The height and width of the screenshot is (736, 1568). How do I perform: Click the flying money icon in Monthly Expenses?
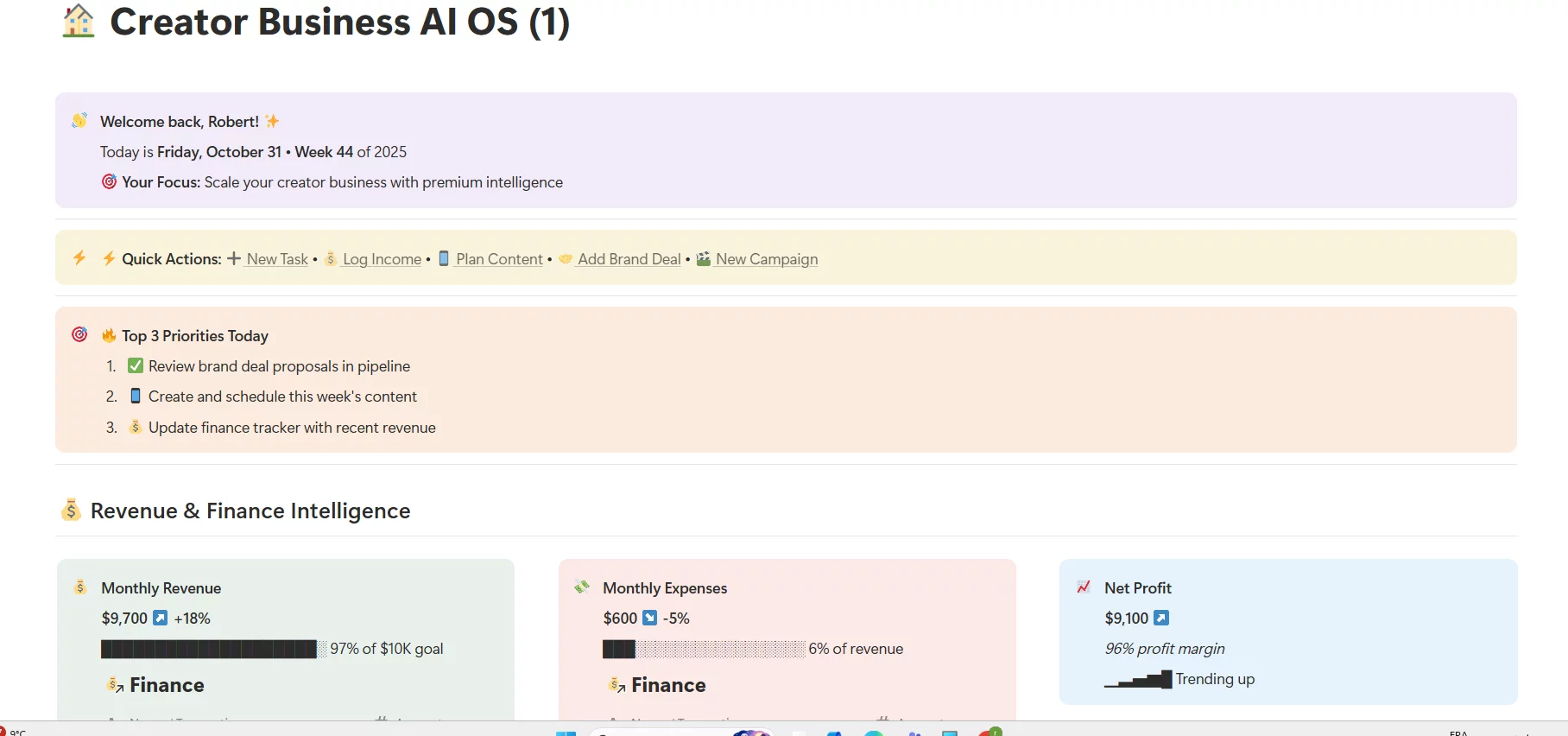coord(582,587)
